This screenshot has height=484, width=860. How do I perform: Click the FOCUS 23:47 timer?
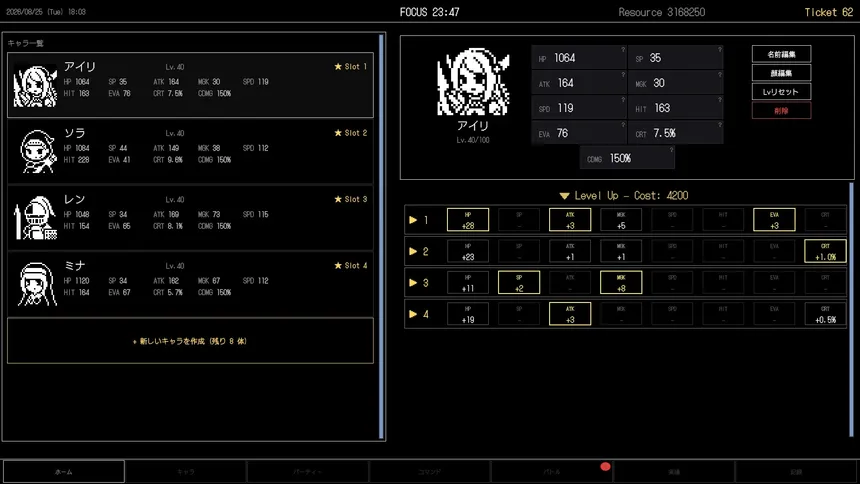[x=429, y=12]
